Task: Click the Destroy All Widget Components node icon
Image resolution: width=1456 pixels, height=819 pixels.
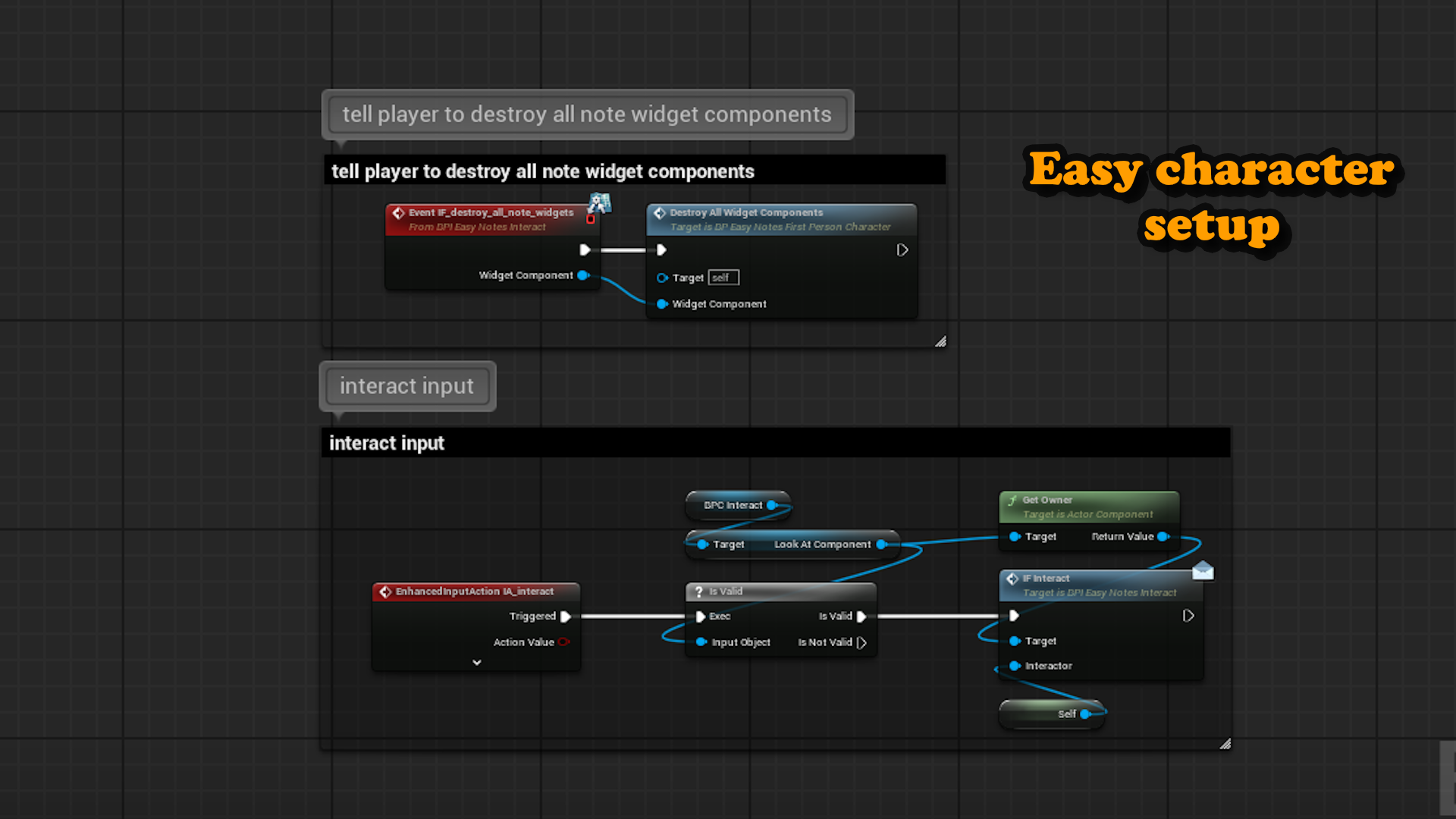Action: pos(660,213)
